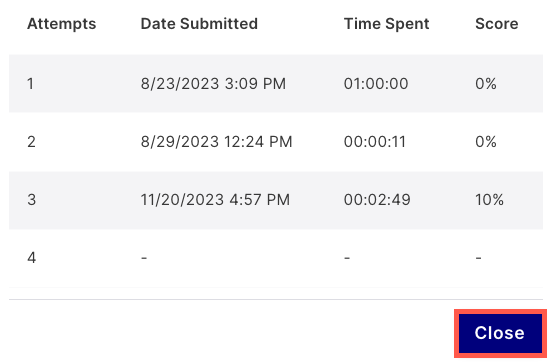Click the 0% score for attempt 2

coord(486,142)
